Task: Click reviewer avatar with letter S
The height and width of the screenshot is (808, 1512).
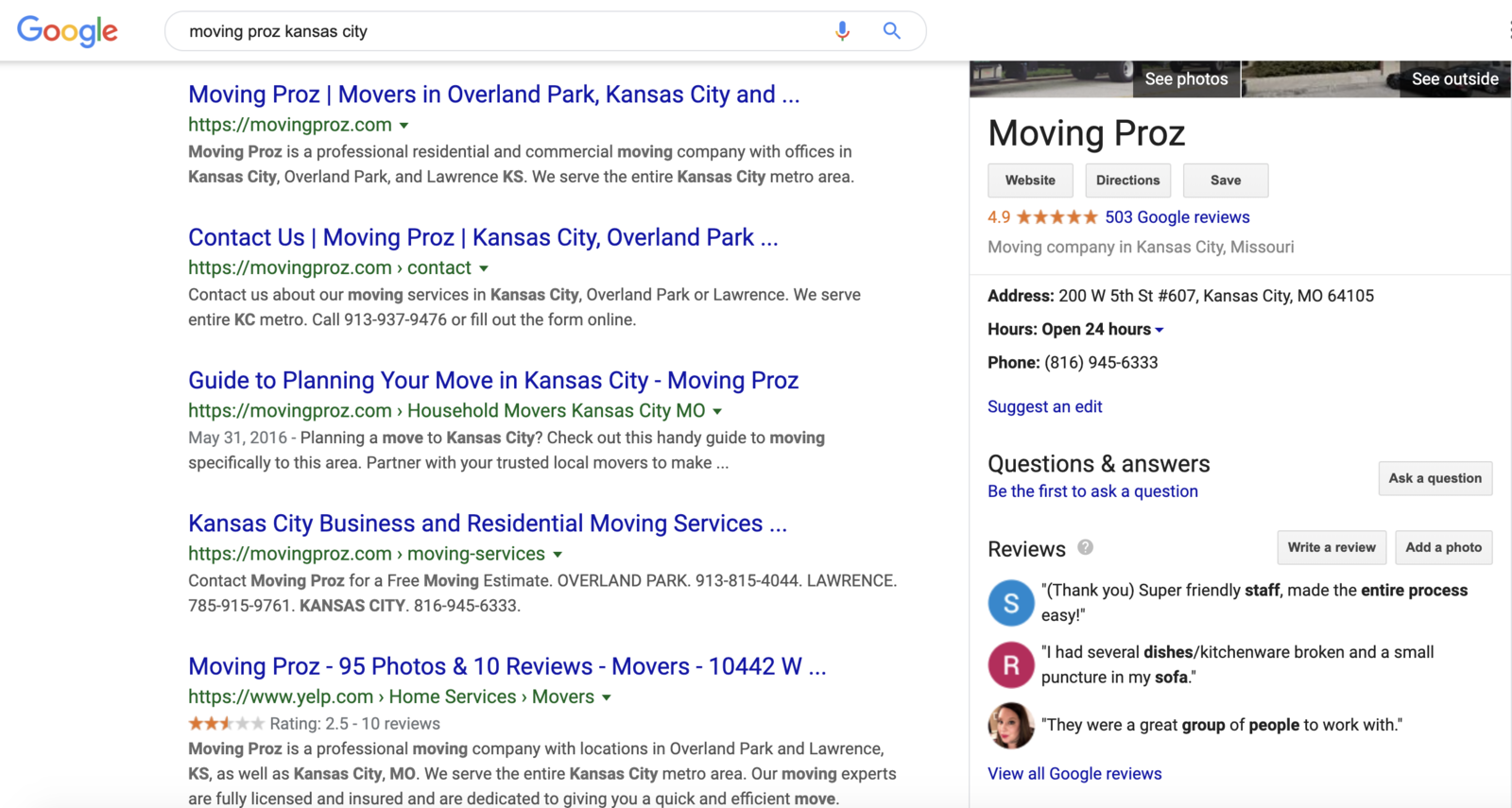Action: [1011, 603]
